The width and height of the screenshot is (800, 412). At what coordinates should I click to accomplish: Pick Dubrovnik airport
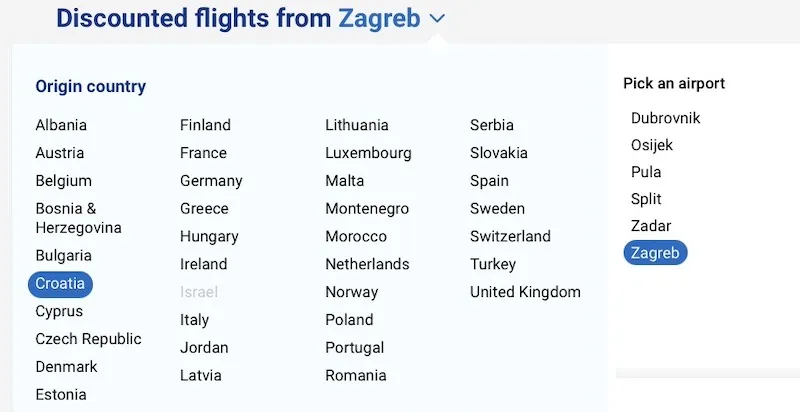666,118
